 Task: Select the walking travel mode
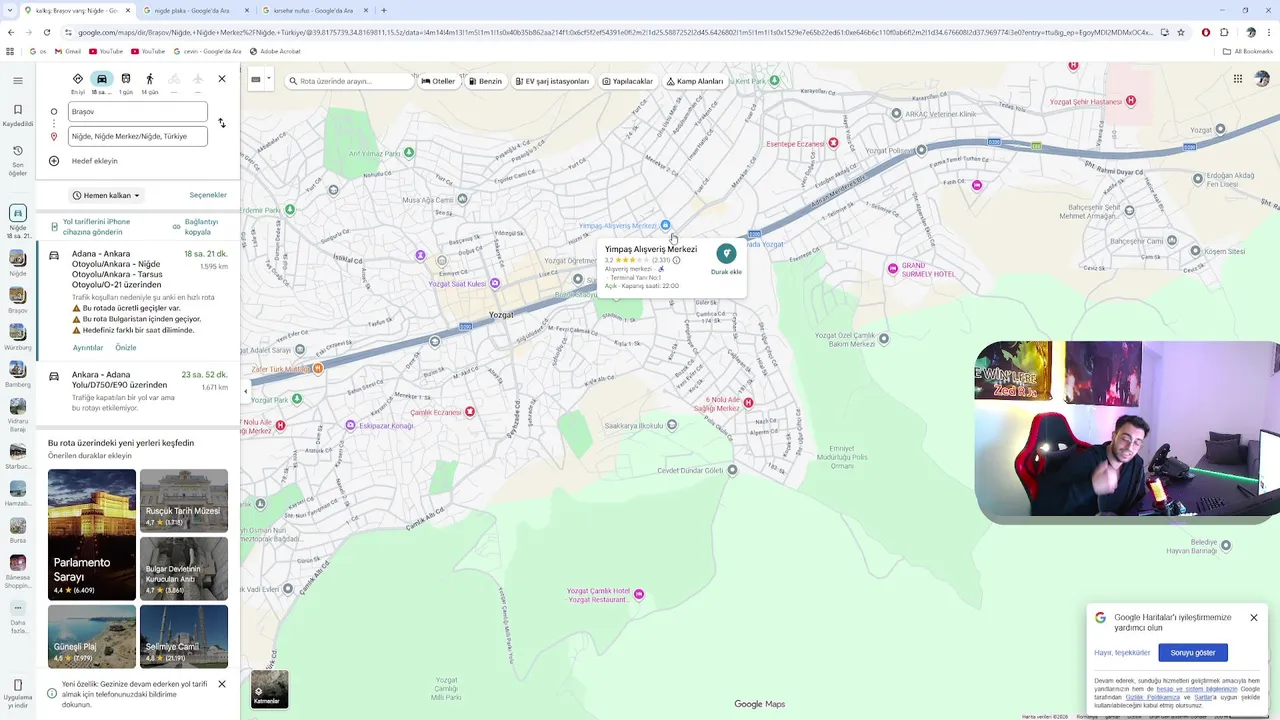click(150, 80)
